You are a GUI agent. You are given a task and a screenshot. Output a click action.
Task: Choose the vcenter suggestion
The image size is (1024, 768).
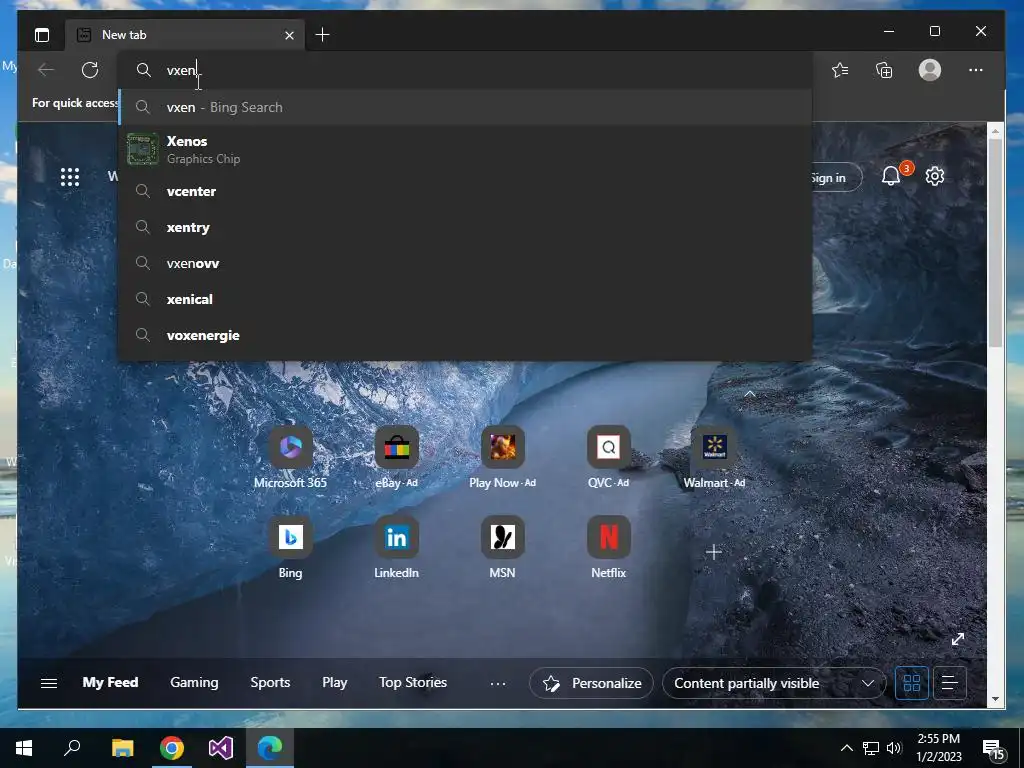pyautogui.click(x=465, y=191)
